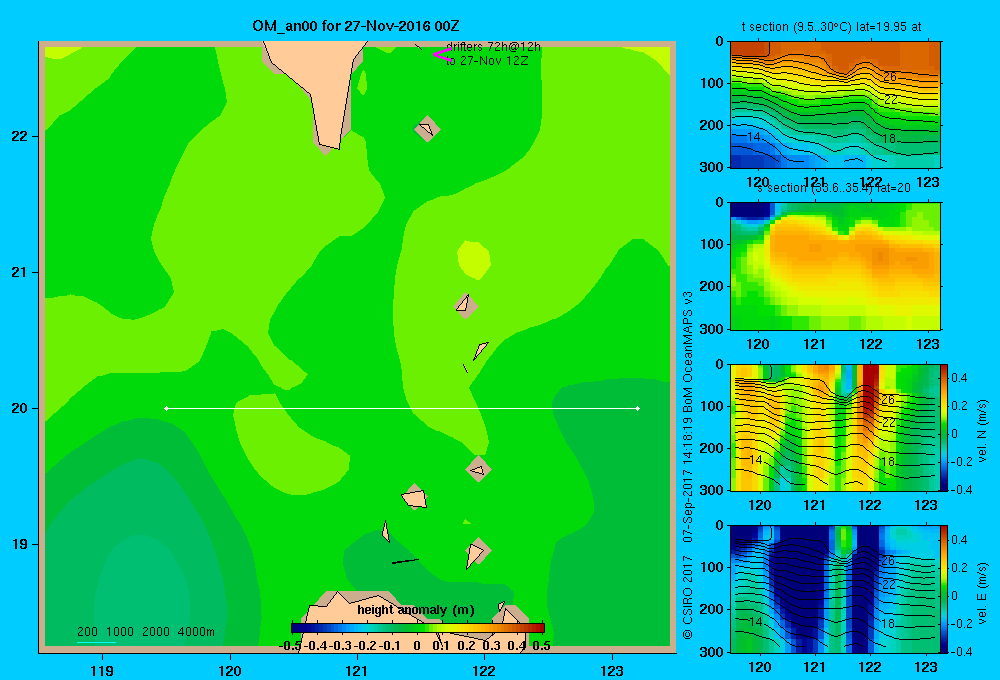The image size is (1000, 680).
Task: Click the 'vel. E (m/s)' axis label
Action: point(982,593)
